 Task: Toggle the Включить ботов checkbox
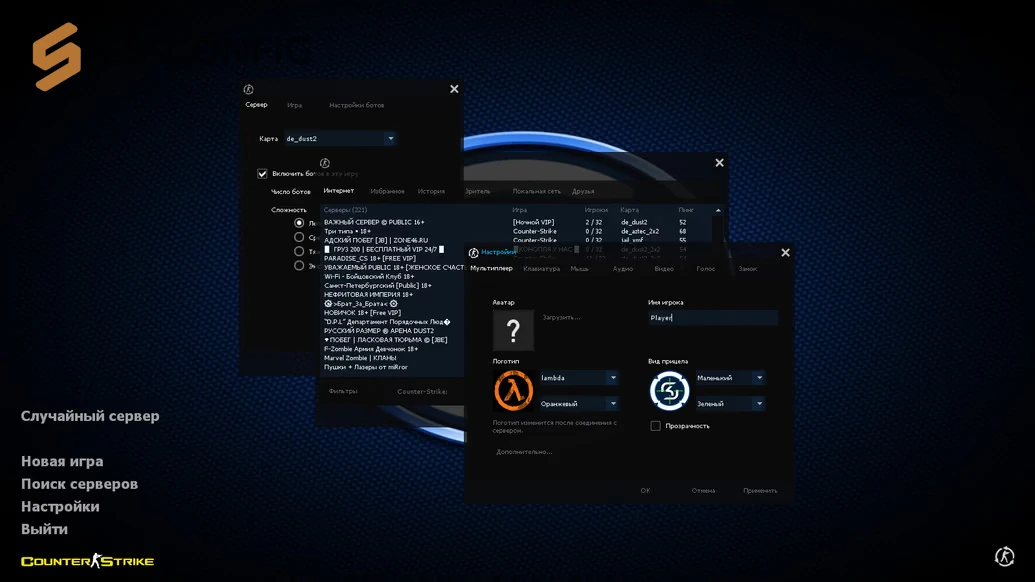[263, 174]
